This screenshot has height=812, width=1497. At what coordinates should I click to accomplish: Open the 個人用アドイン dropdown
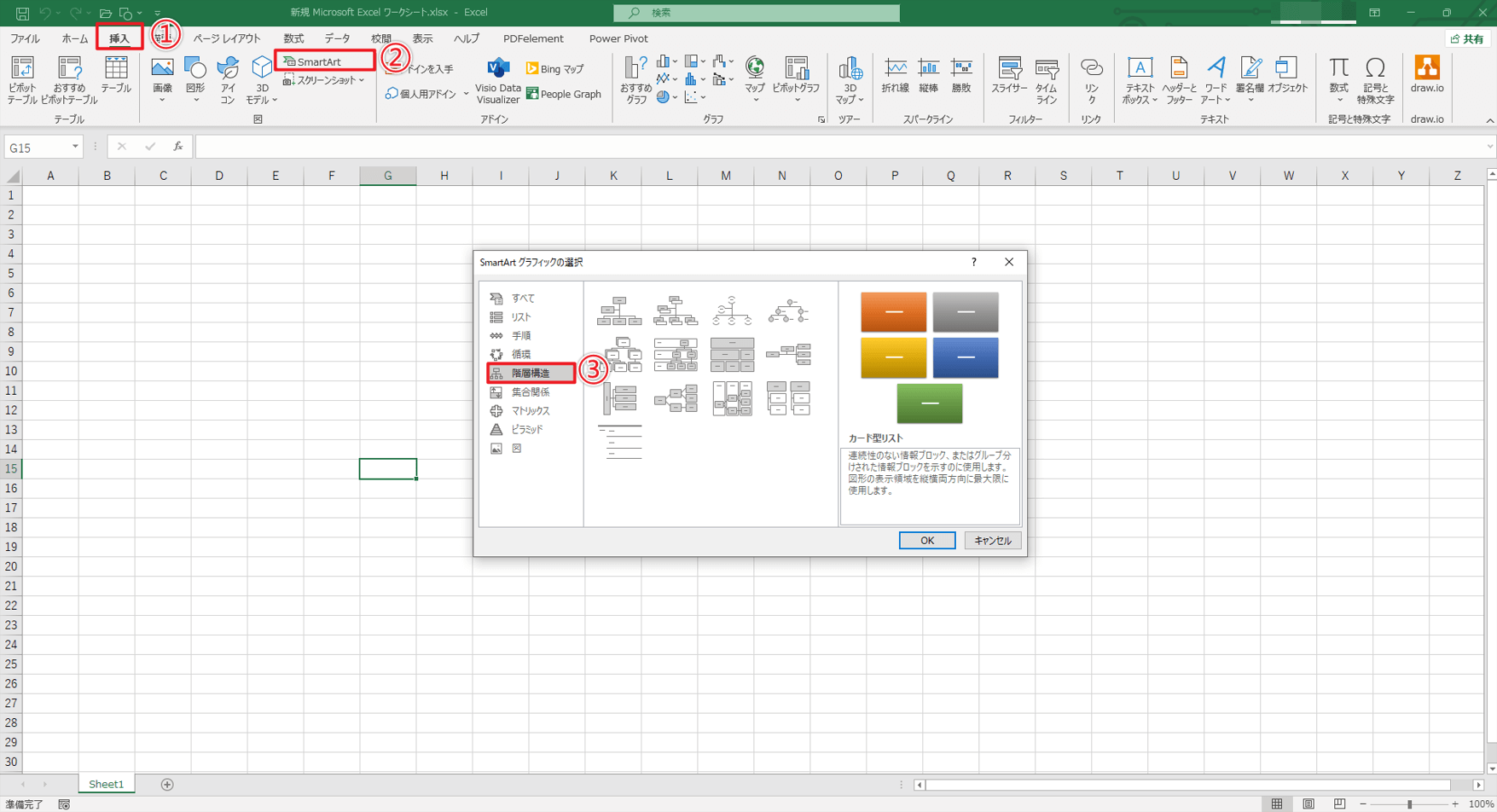[x=426, y=94]
